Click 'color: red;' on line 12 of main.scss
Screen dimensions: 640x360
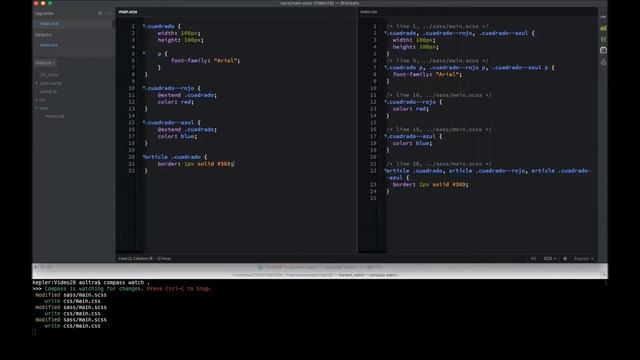tap(176, 102)
